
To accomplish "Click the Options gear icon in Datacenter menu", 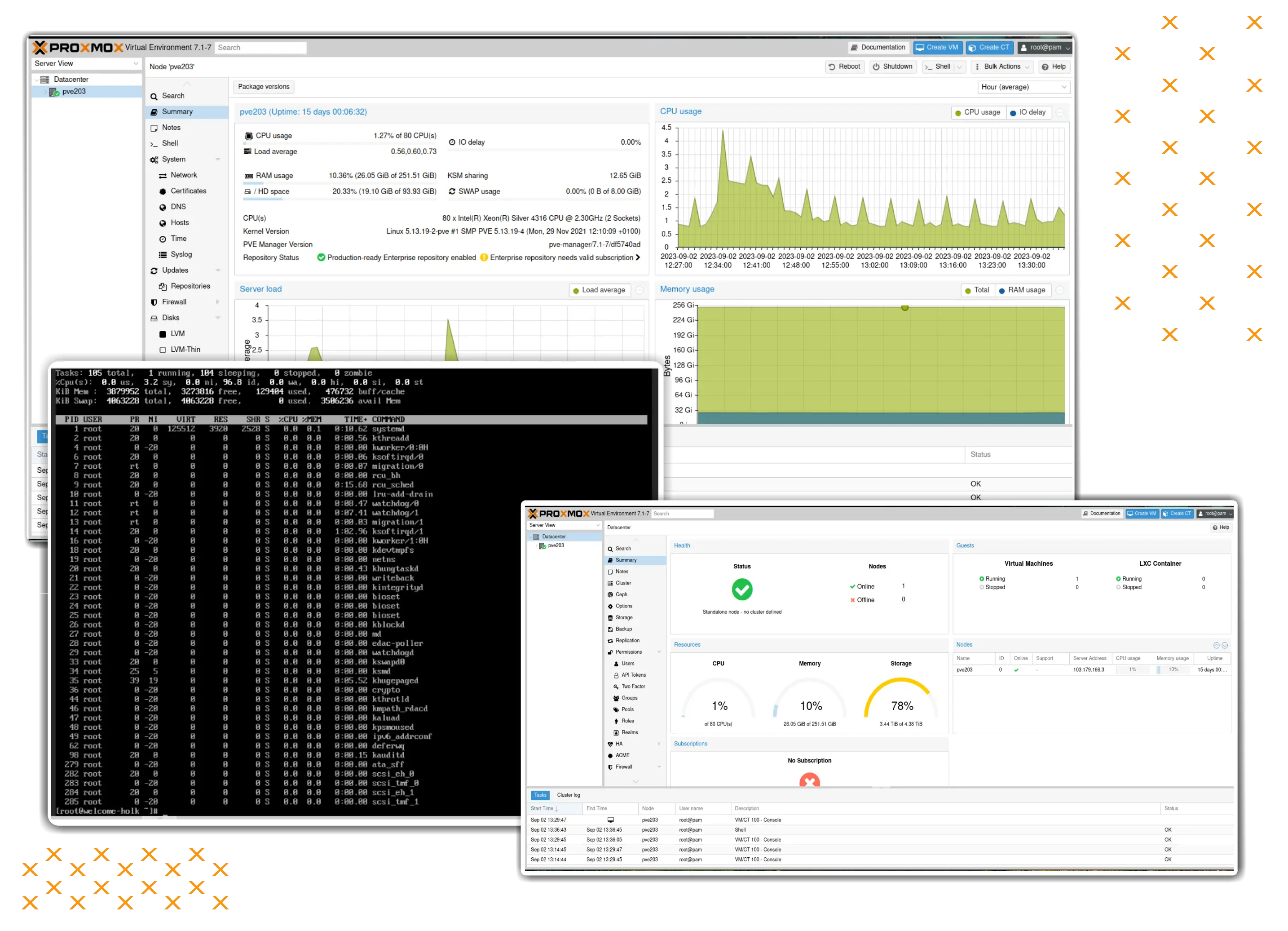I will point(610,607).
